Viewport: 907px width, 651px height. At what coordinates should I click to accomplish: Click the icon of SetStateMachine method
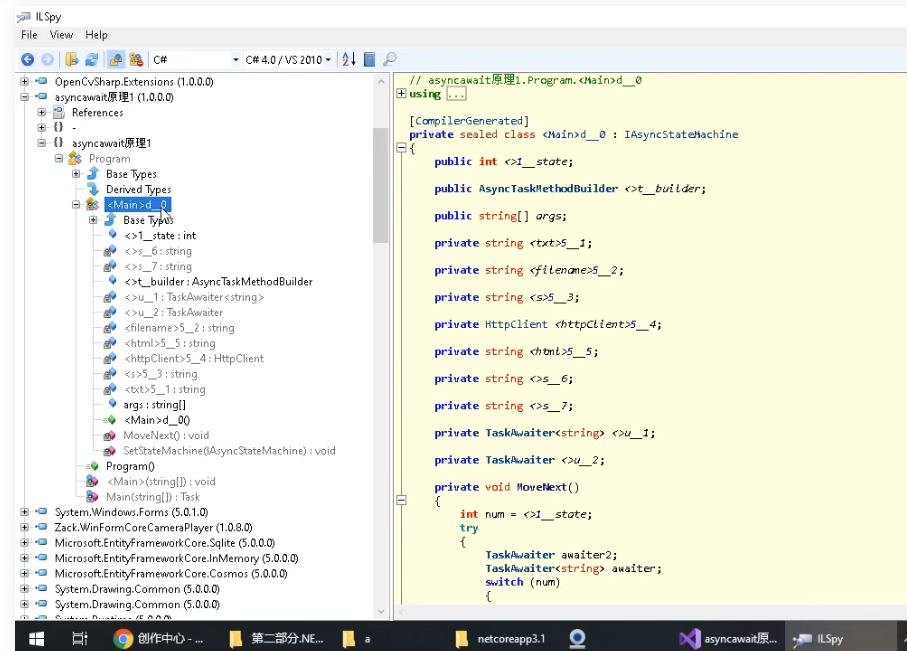pyautogui.click(x=109, y=451)
